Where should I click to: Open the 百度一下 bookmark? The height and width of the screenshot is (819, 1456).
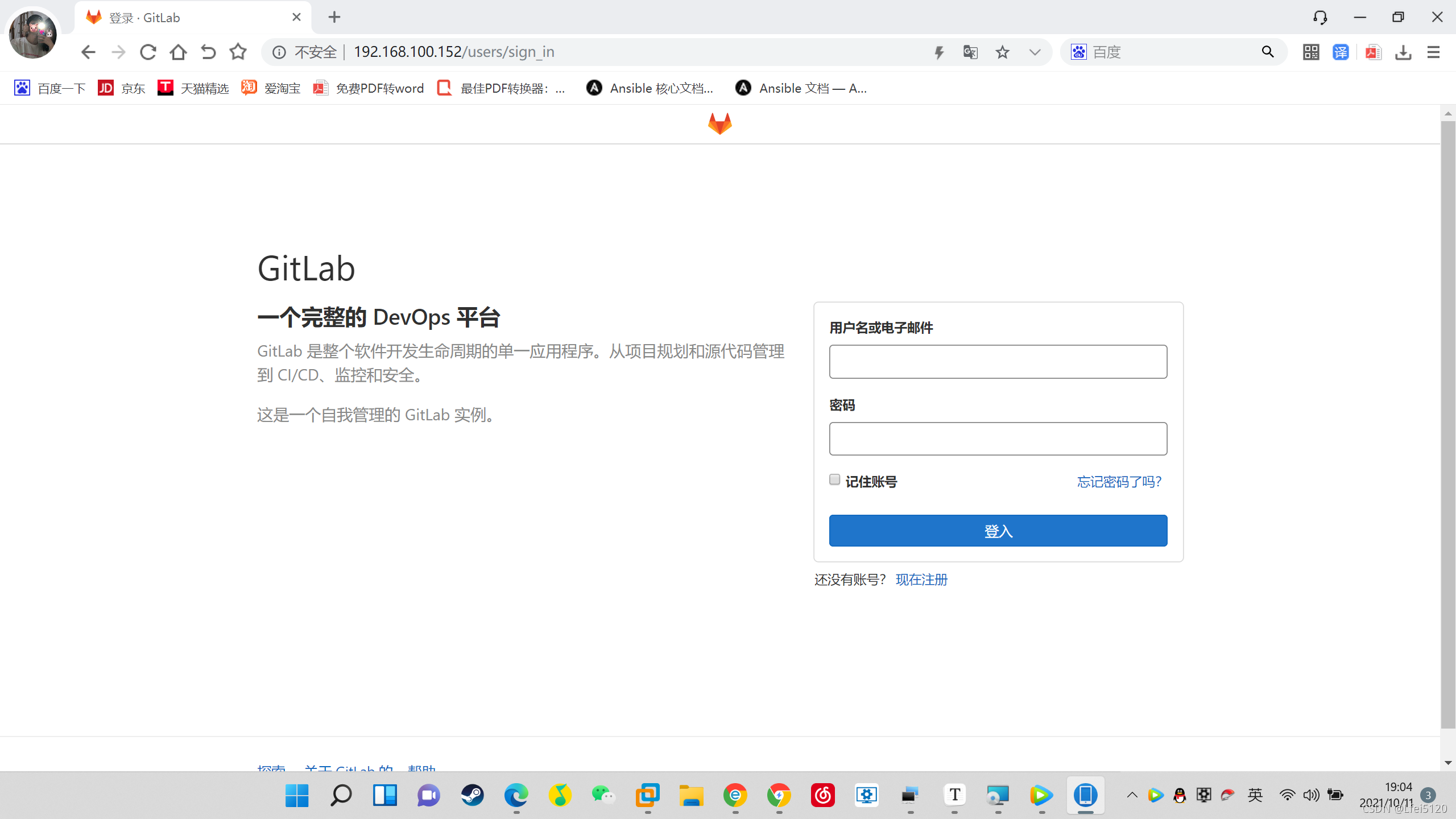click(x=49, y=88)
